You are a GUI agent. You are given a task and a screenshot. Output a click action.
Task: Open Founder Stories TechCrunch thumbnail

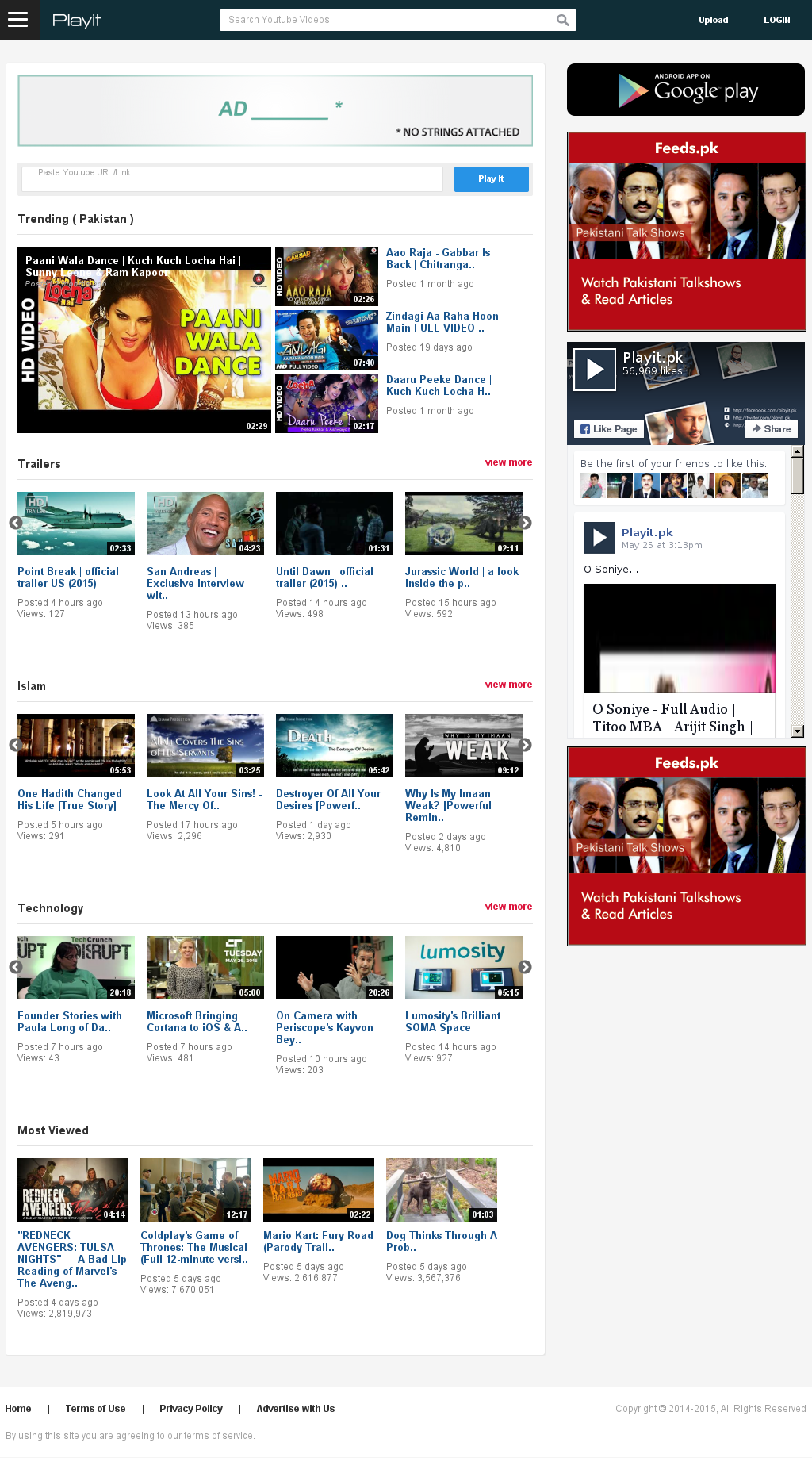76,968
